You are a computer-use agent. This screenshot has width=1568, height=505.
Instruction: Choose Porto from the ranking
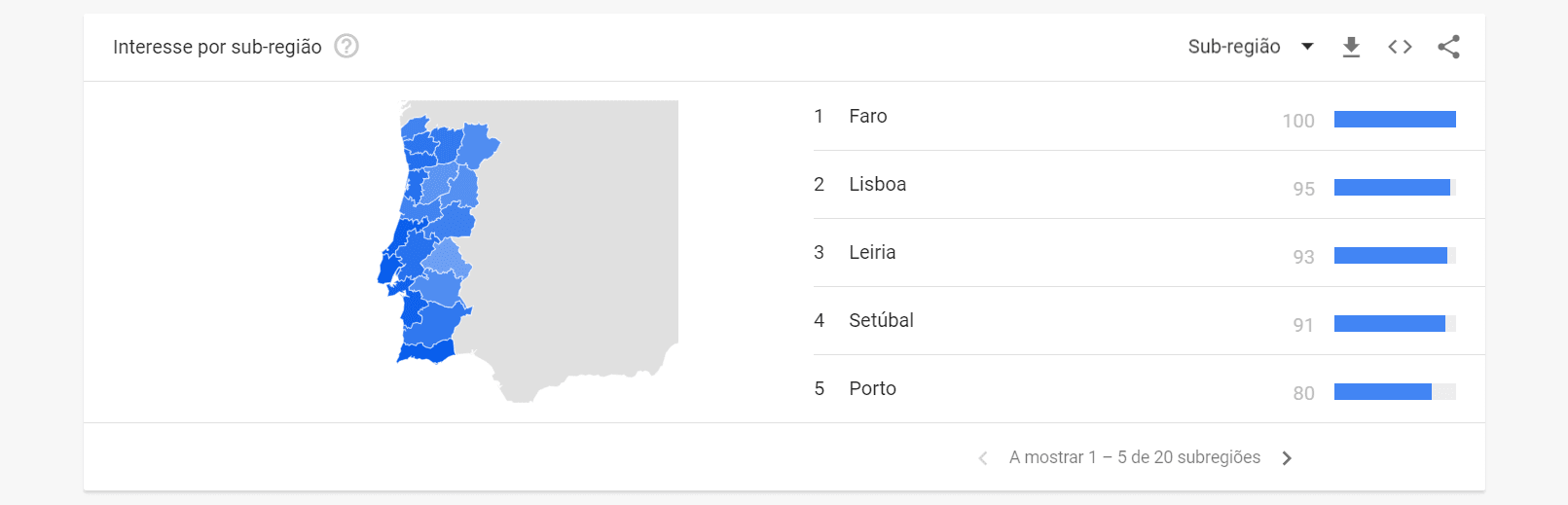(x=872, y=388)
